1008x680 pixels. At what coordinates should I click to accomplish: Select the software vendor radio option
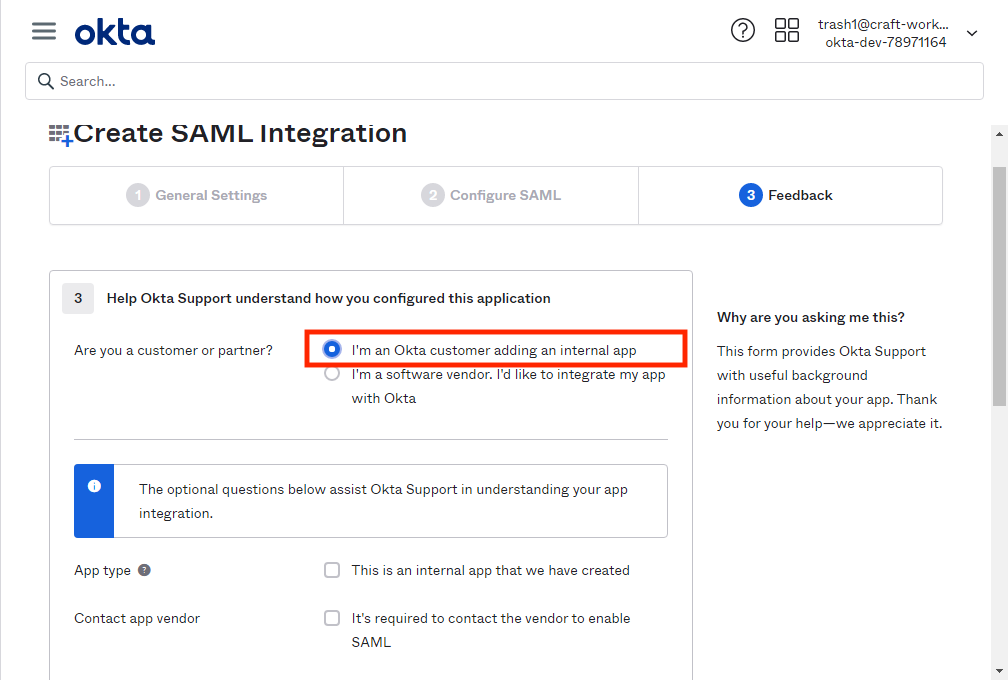pyautogui.click(x=332, y=373)
